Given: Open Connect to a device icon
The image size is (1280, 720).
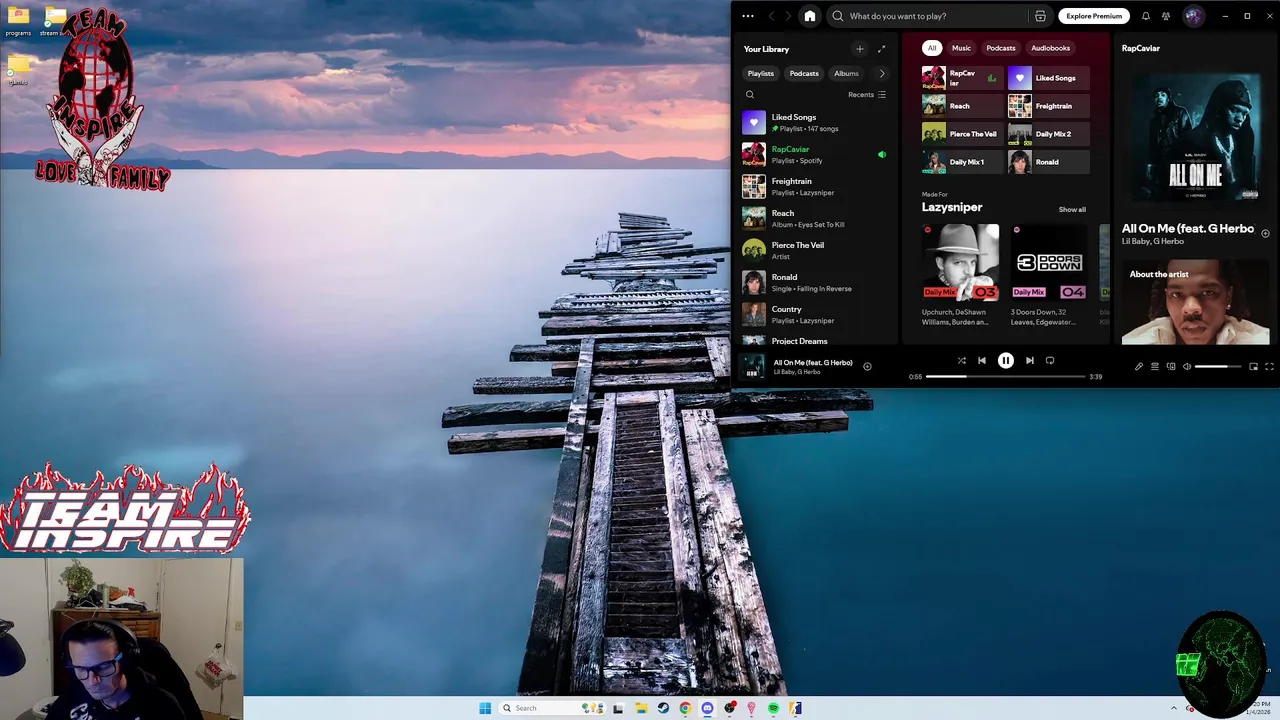Looking at the screenshot, I should [x=1171, y=367].
